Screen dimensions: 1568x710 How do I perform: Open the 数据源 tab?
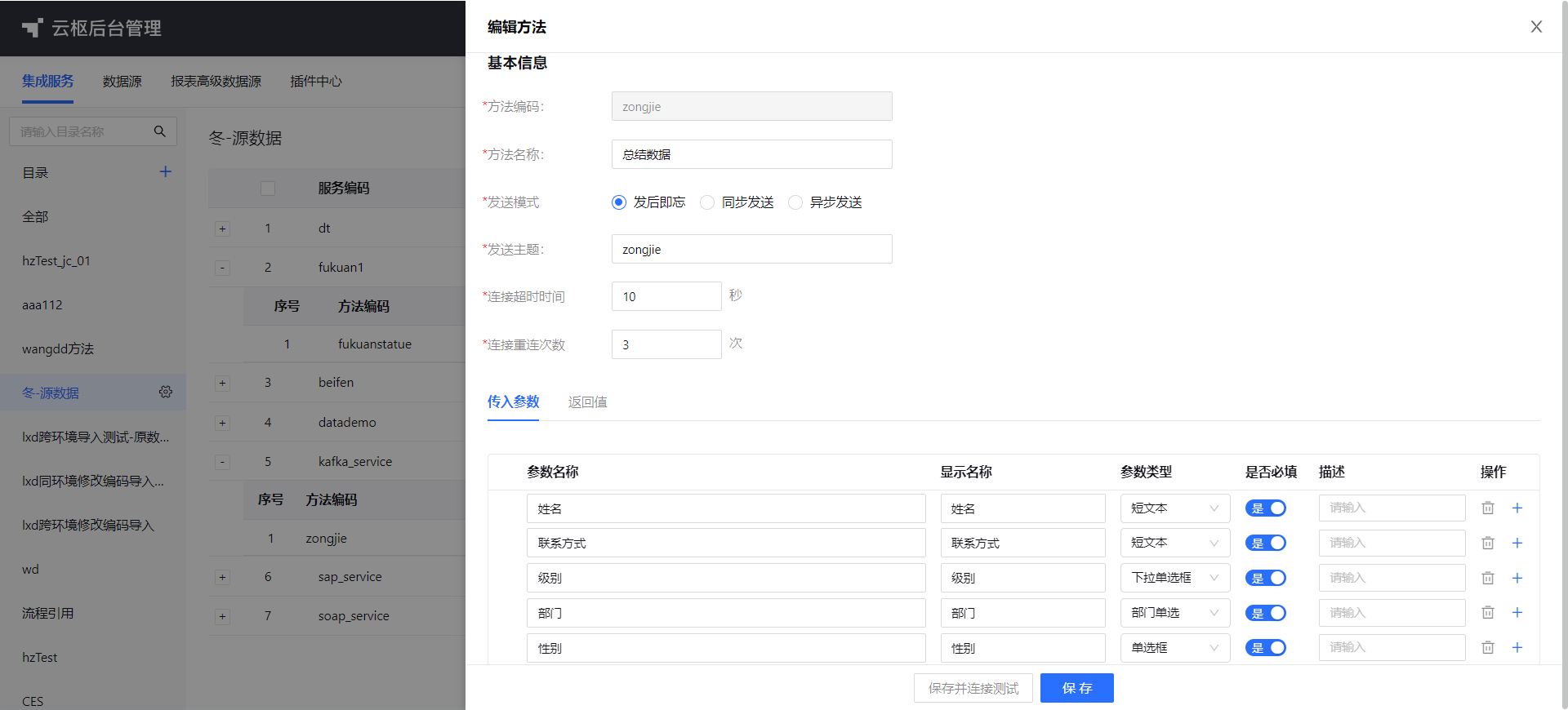(122, 82)
